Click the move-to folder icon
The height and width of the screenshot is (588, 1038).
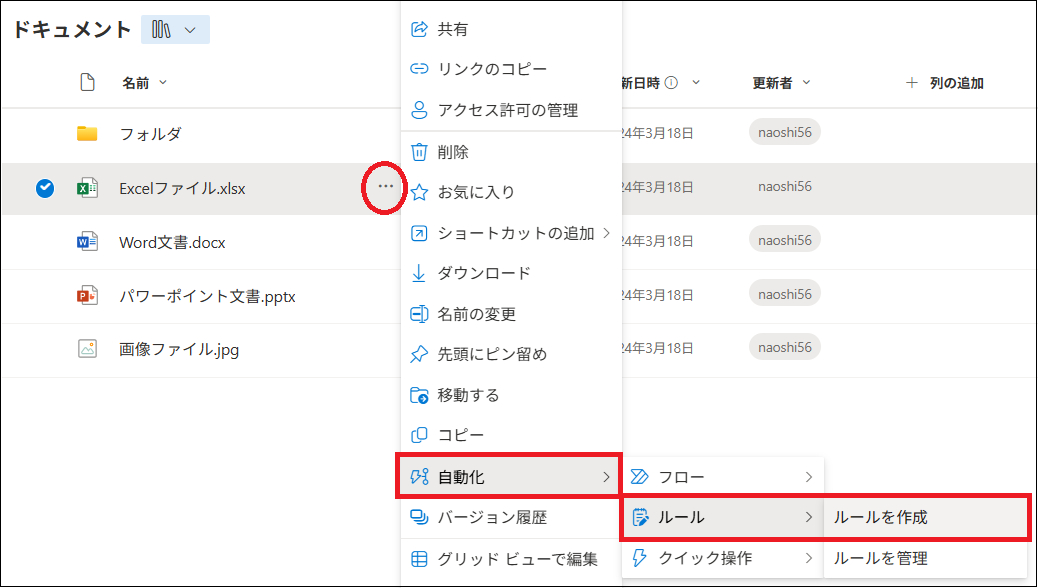pyautogui.click(x=419, y=395)
